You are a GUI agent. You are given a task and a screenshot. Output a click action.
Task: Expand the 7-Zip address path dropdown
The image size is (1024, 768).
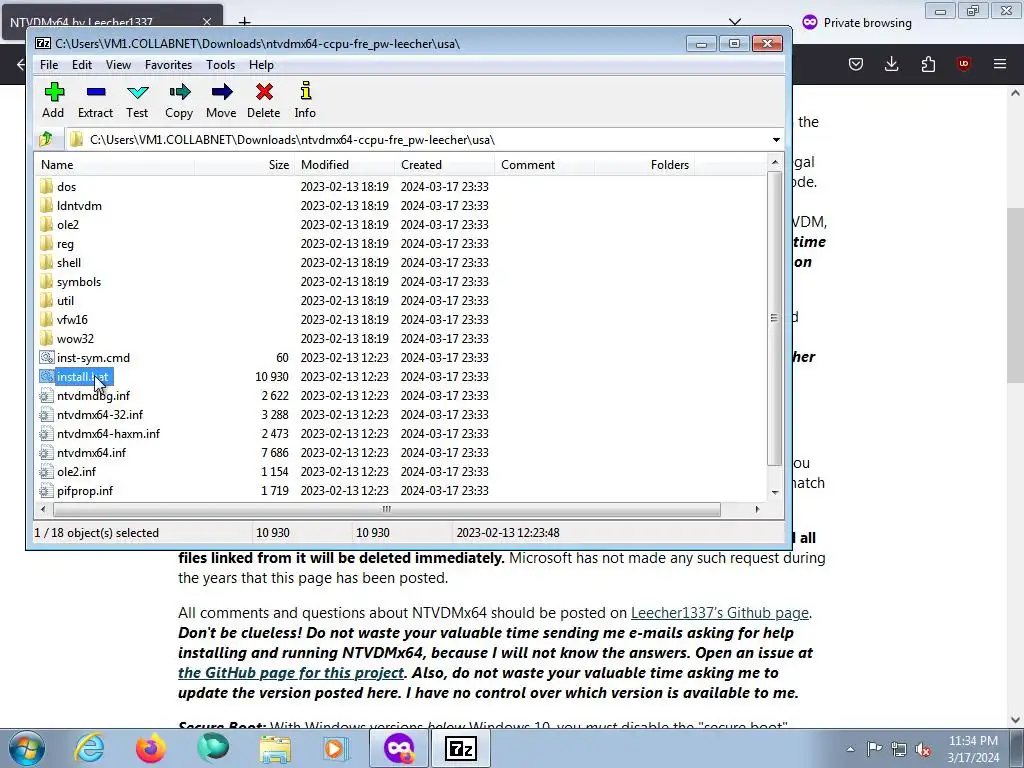(776, 140)
